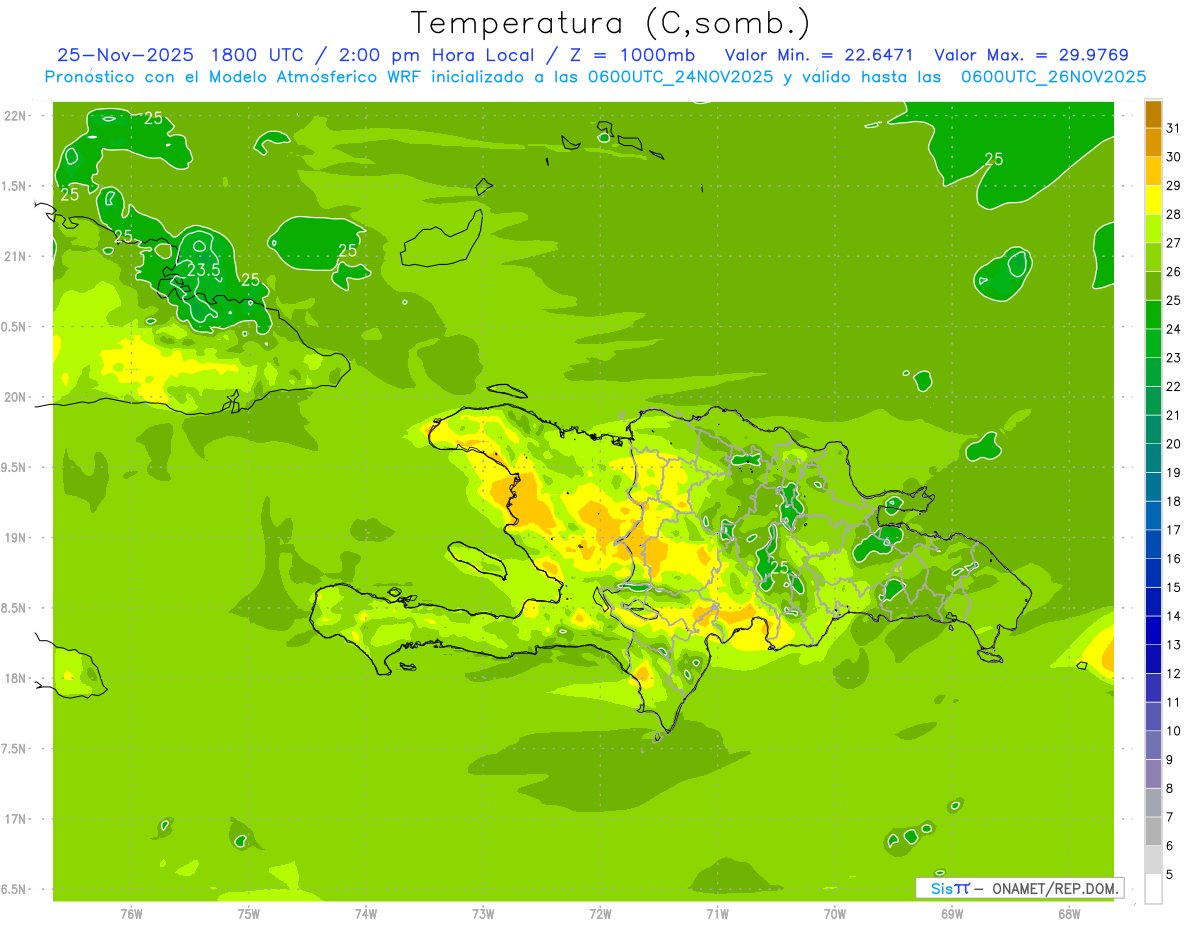The width and height of the screenshot is (1200, 927).
Task: Click the "23.5" contour label on map
Action: pyautogui.click(x=203, y=270)
